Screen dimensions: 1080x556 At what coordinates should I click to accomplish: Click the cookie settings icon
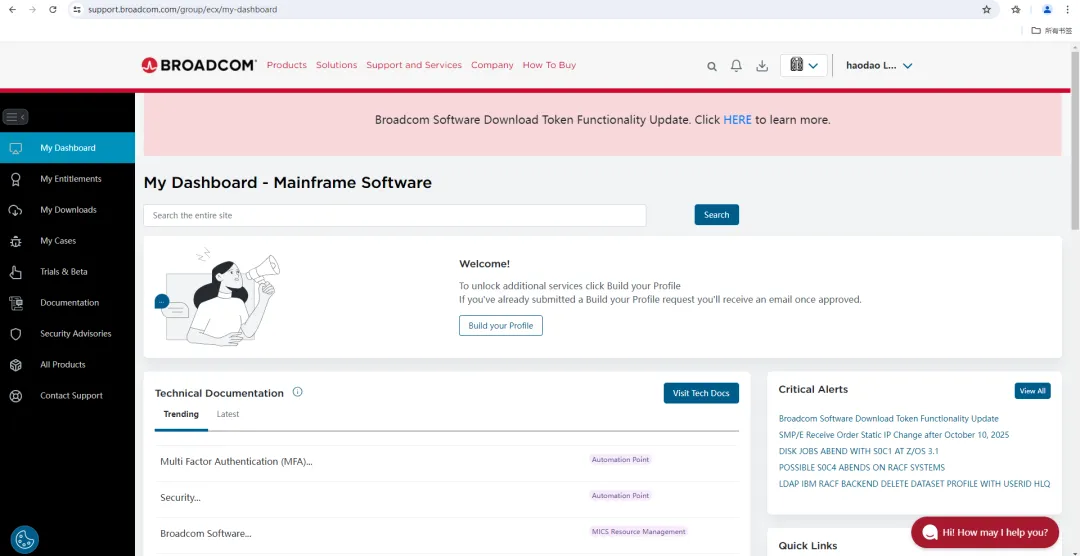pyautogui.click(x=25, y=540)
